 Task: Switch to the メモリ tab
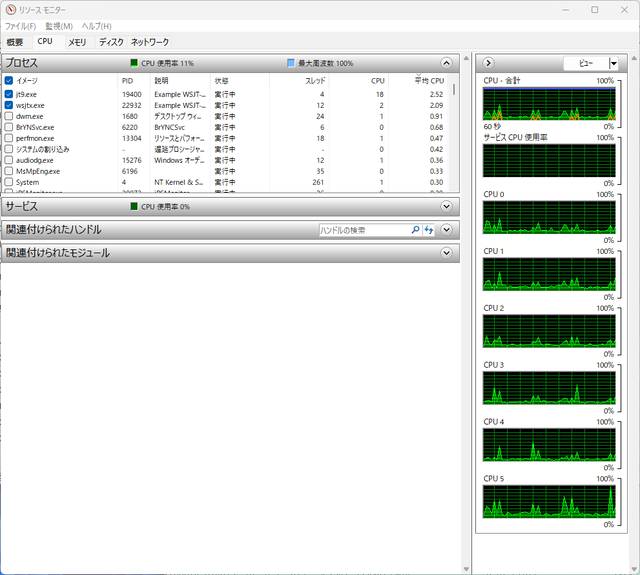pos(77,42)
